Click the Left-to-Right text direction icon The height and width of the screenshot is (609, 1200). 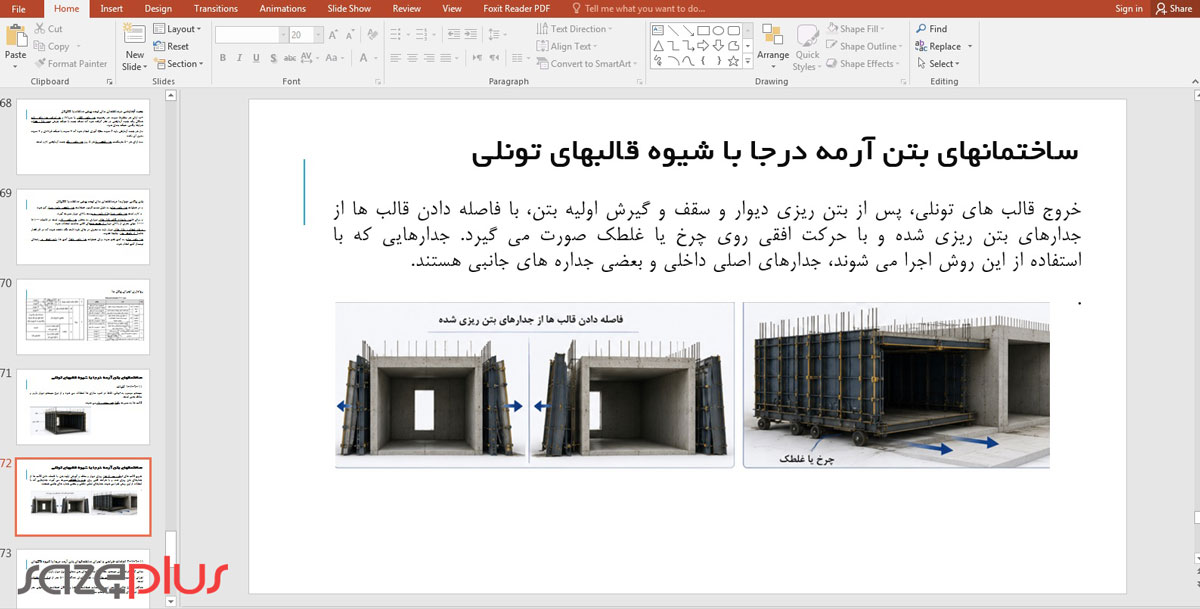(x=477, y=57)
